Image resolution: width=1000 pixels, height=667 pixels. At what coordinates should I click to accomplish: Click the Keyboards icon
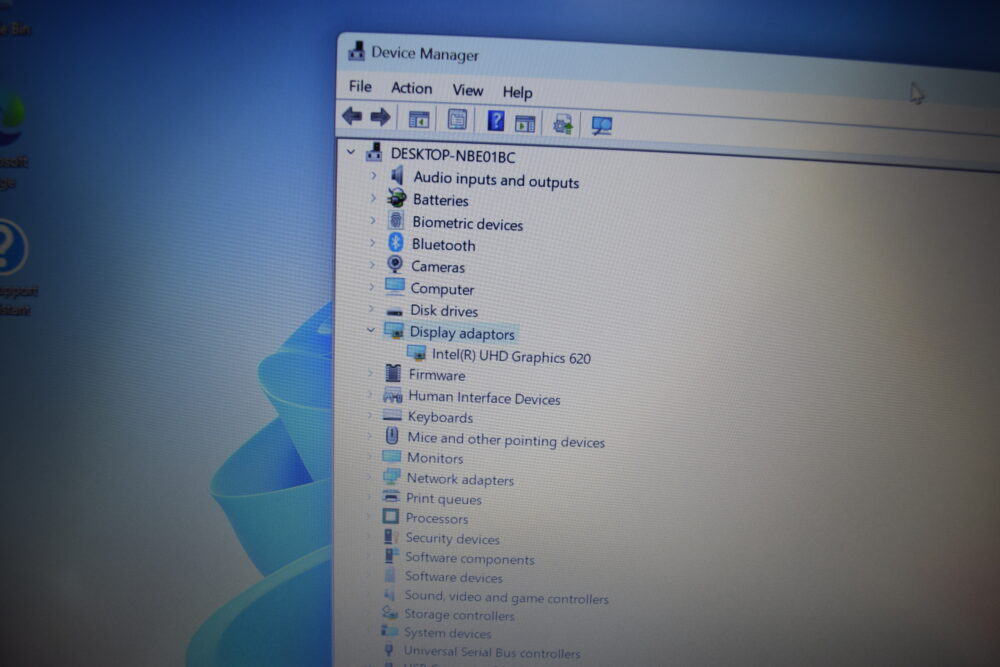pos(392,416)
